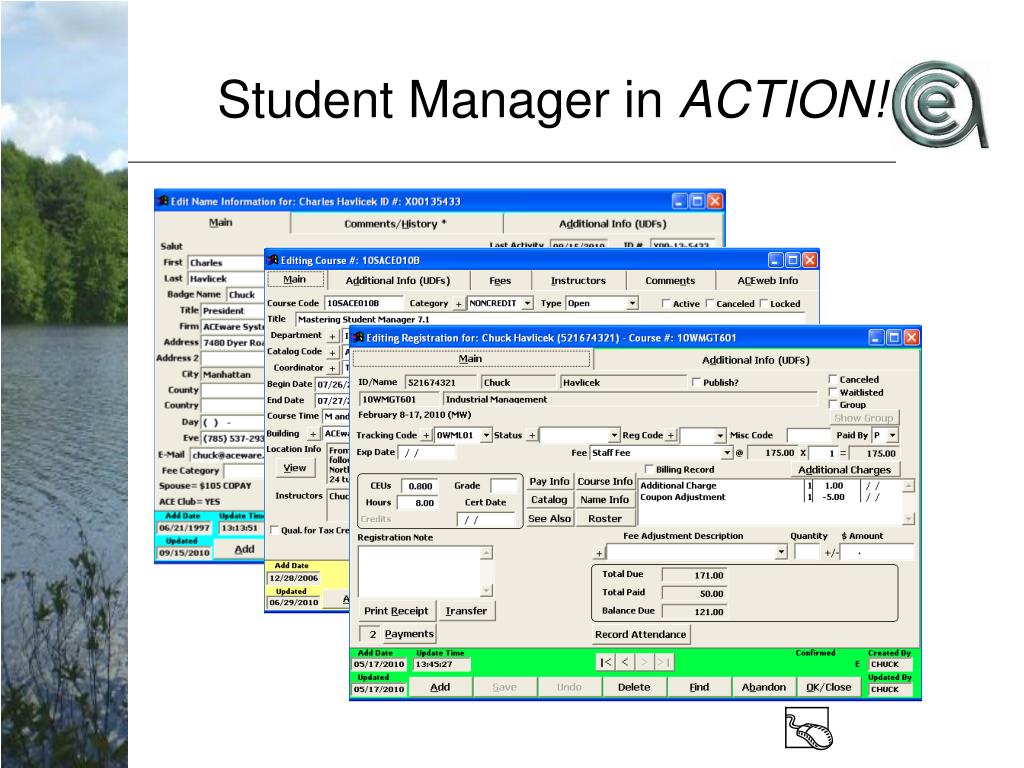Open the NONCREDIT category dropdown

click(527, 304)
